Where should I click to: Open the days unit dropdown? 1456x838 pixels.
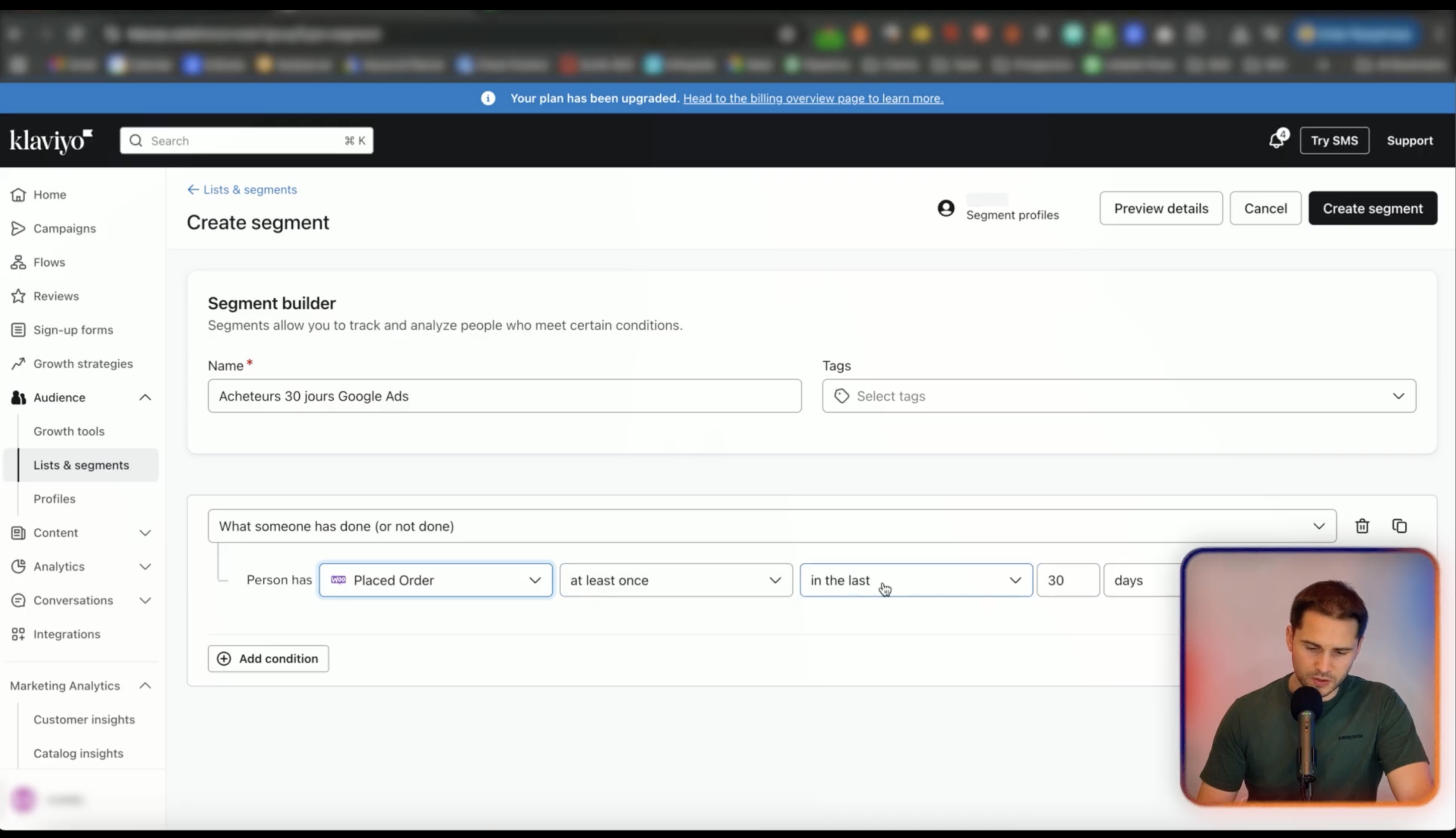pos(1142,580)
